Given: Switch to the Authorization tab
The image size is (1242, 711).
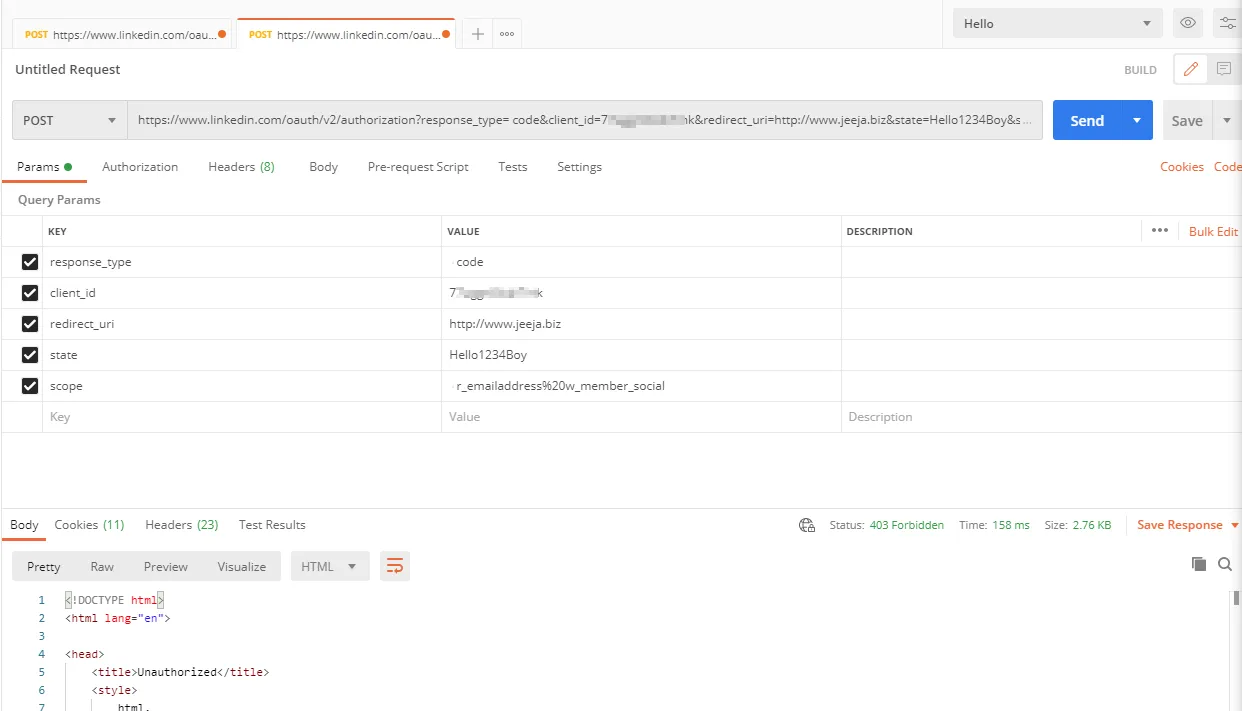Looking at the screenshot, I should coord(140,167).
